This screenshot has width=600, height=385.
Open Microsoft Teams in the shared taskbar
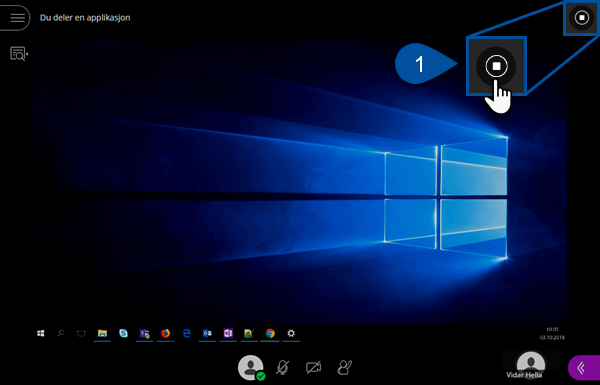pyautogui.click(x=144, y=334)
